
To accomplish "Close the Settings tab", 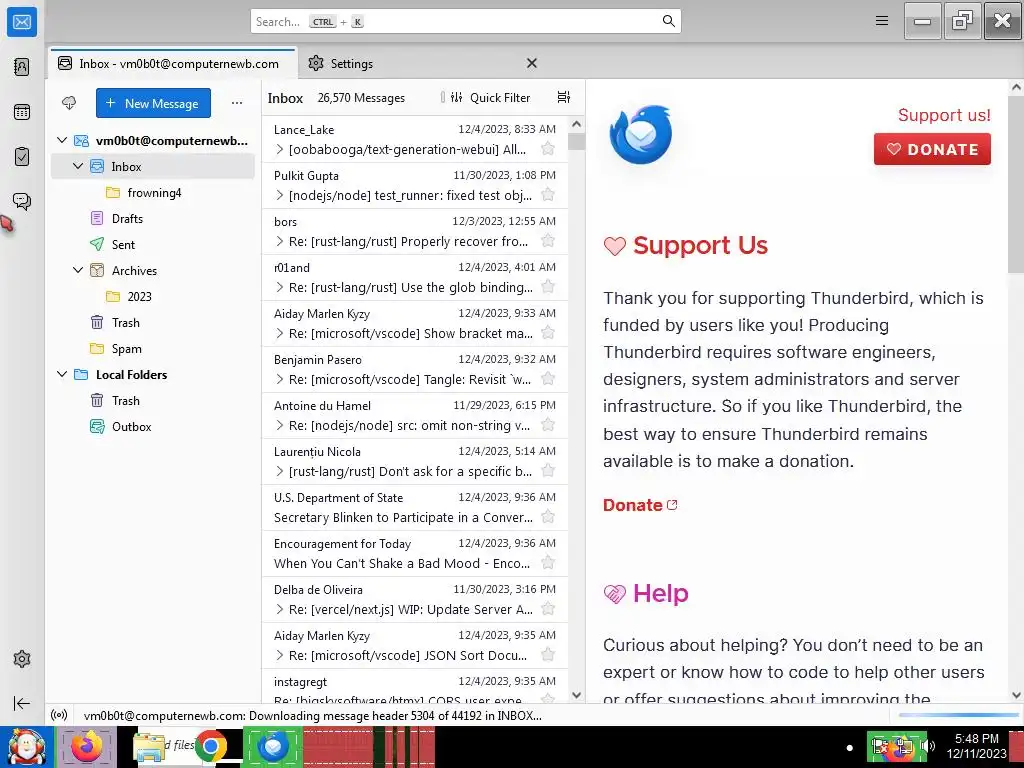I will (532, 63).
